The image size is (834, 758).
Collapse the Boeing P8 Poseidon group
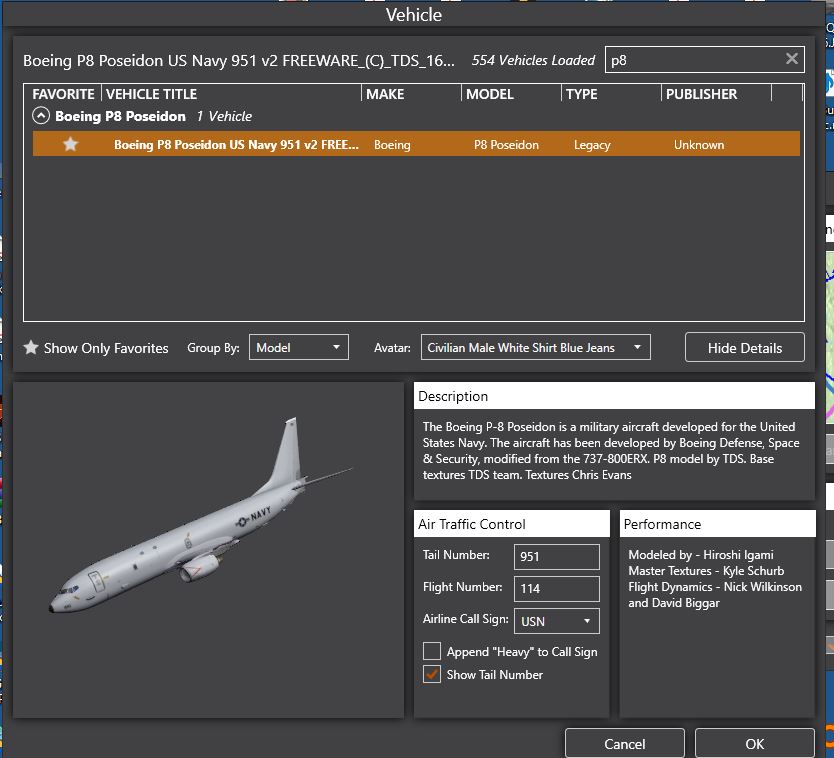pos(41,115)
